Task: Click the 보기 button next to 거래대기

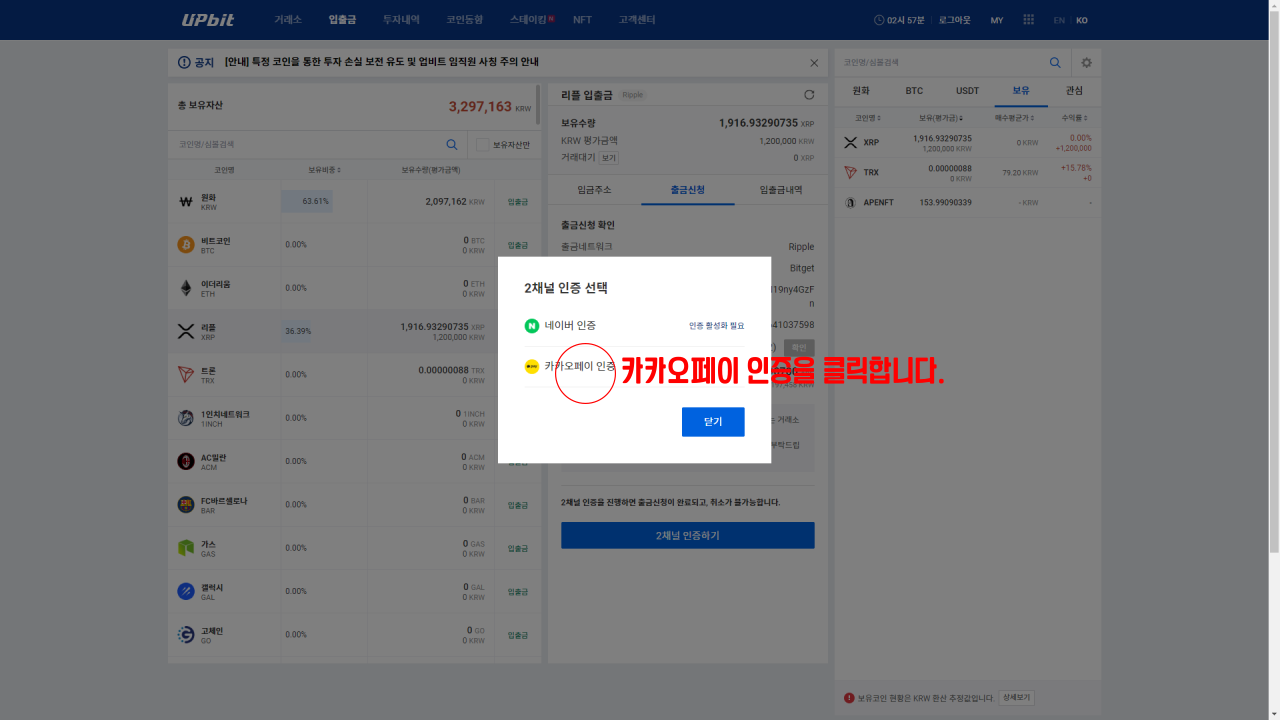Action: (x=609, y=158)
